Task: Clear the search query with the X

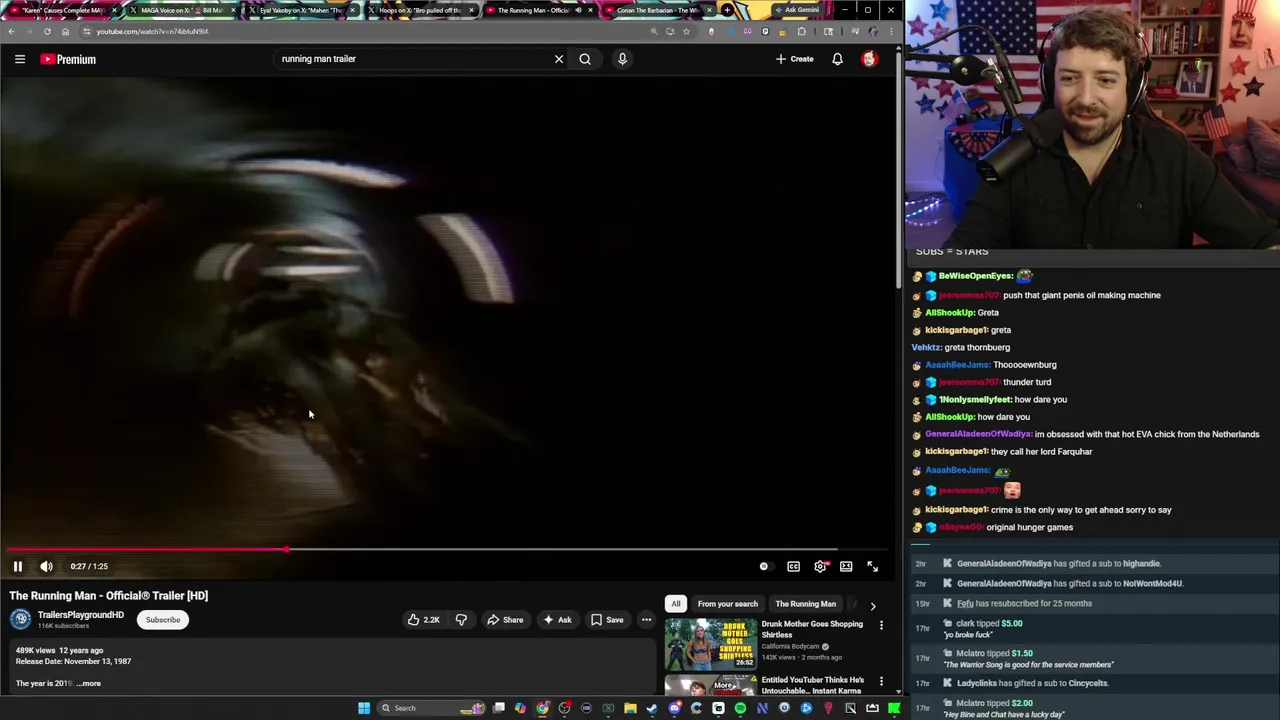Action: coord(559,59)
